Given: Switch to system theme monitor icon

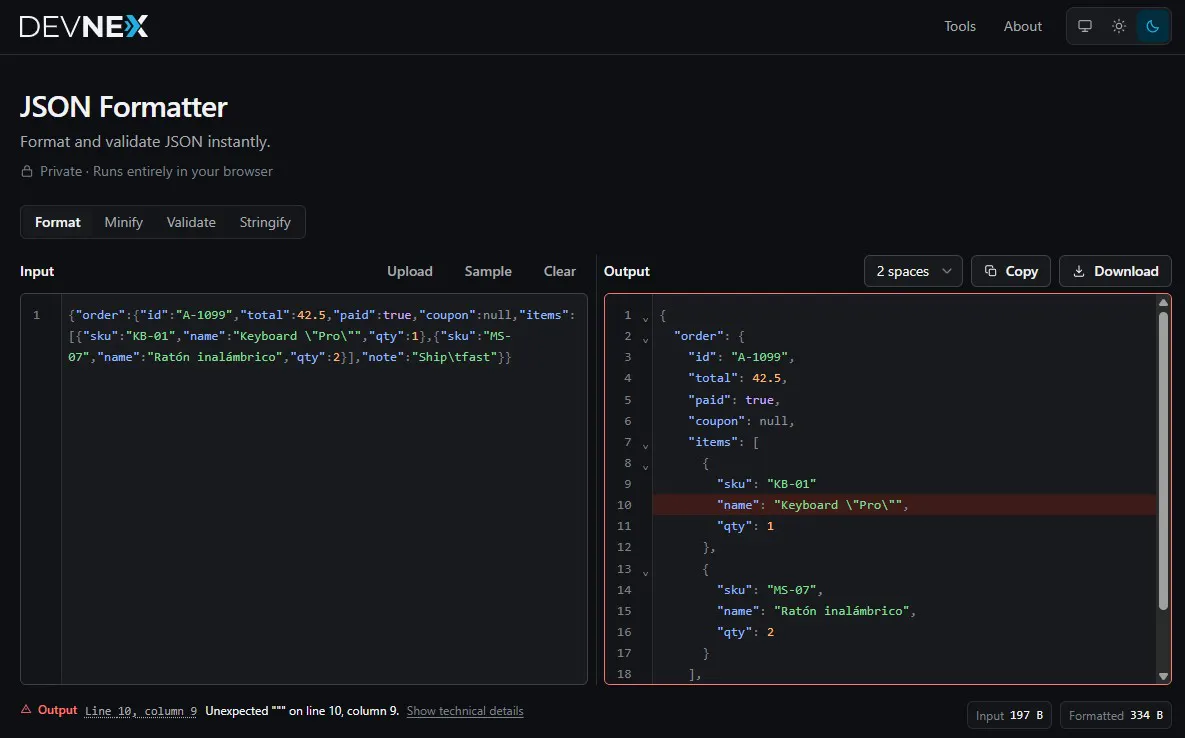Looking at the screenshot, I should (x=1084, y=26).
